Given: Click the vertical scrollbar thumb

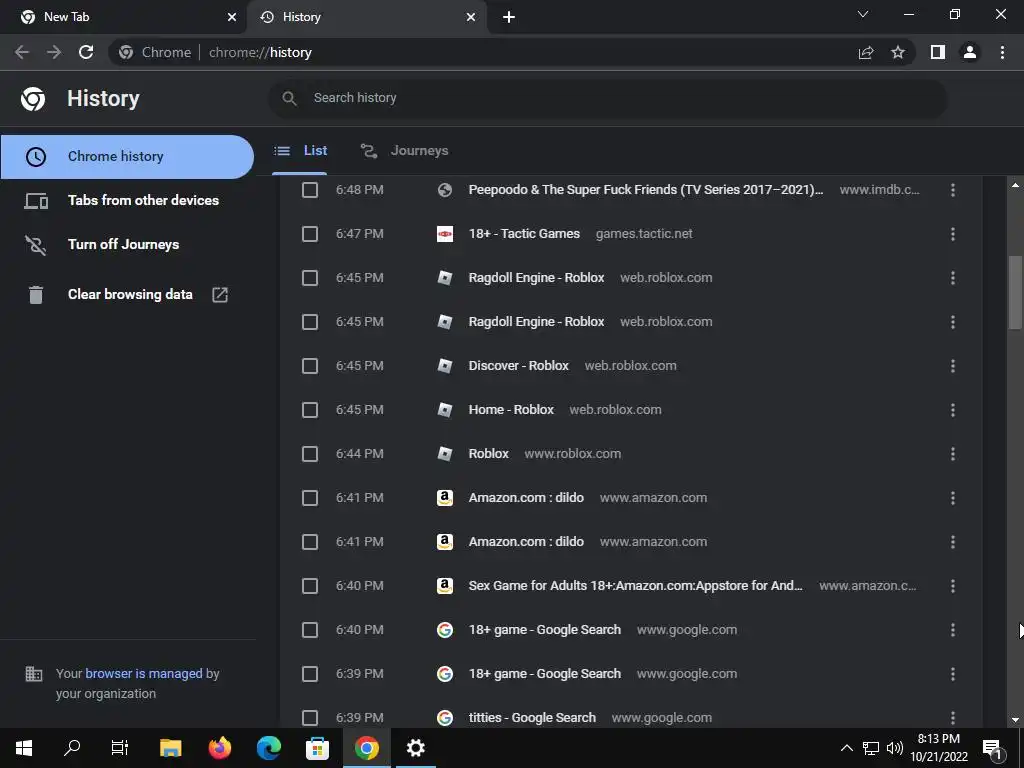Looking at the screenshot, I should point(1014,293).
